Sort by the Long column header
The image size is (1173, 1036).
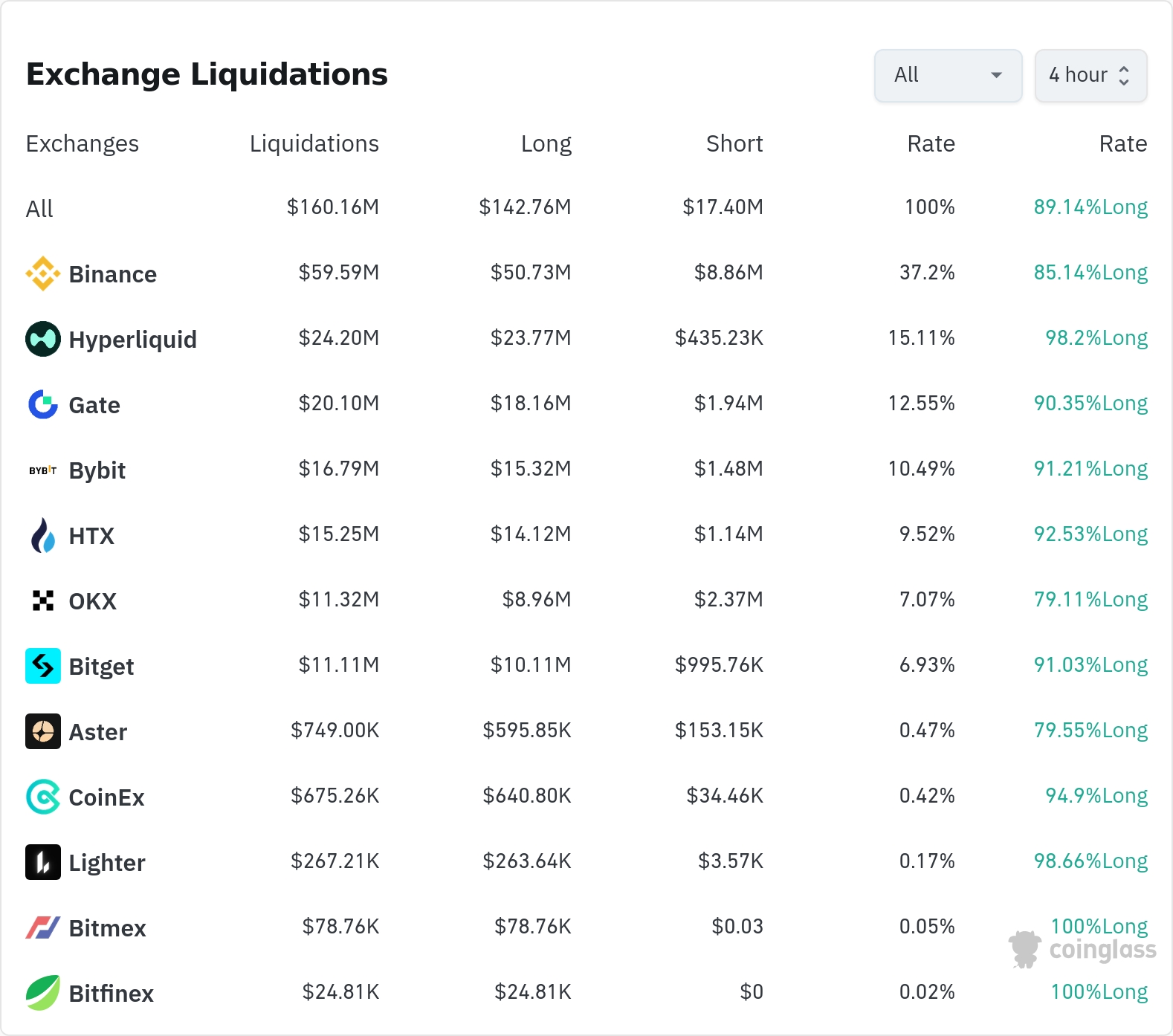click(x=546, y=143)
